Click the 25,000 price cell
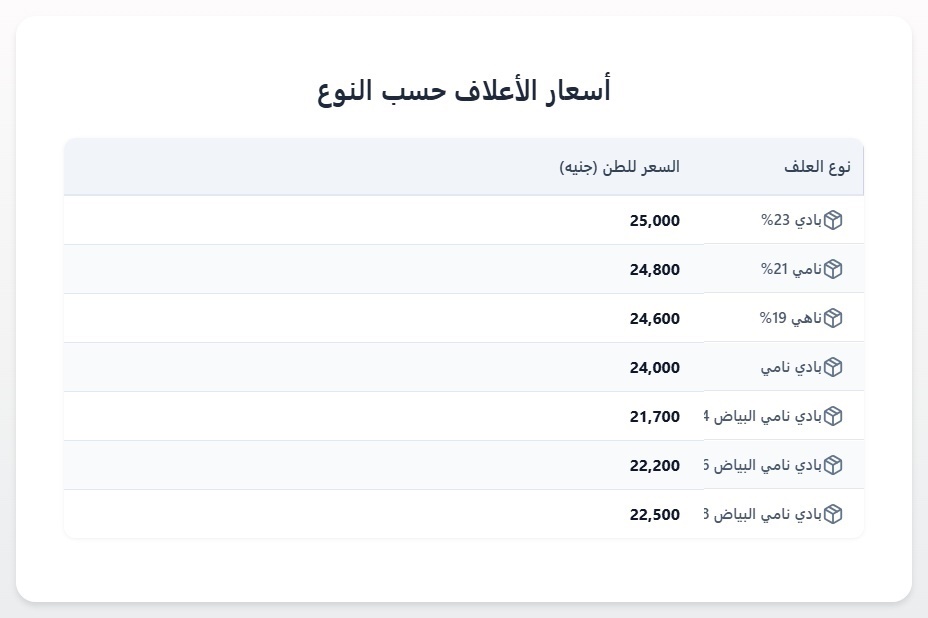Image resolution: width=928 pixels, height=618 pixels. (654, 220)
